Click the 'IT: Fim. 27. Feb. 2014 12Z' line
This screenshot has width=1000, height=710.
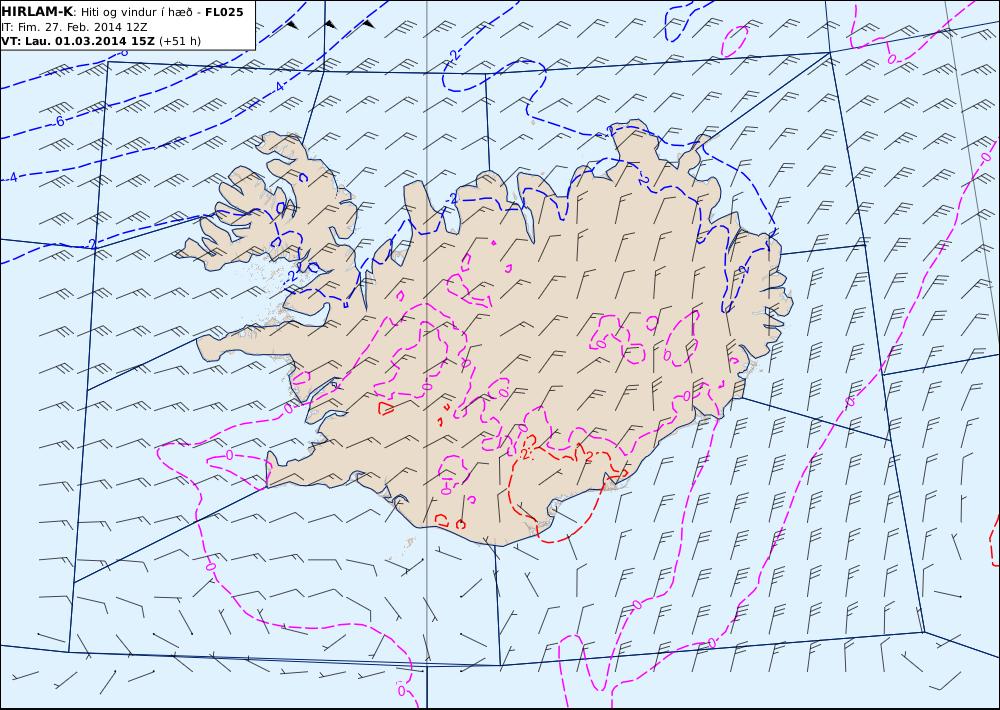point(74,27)
